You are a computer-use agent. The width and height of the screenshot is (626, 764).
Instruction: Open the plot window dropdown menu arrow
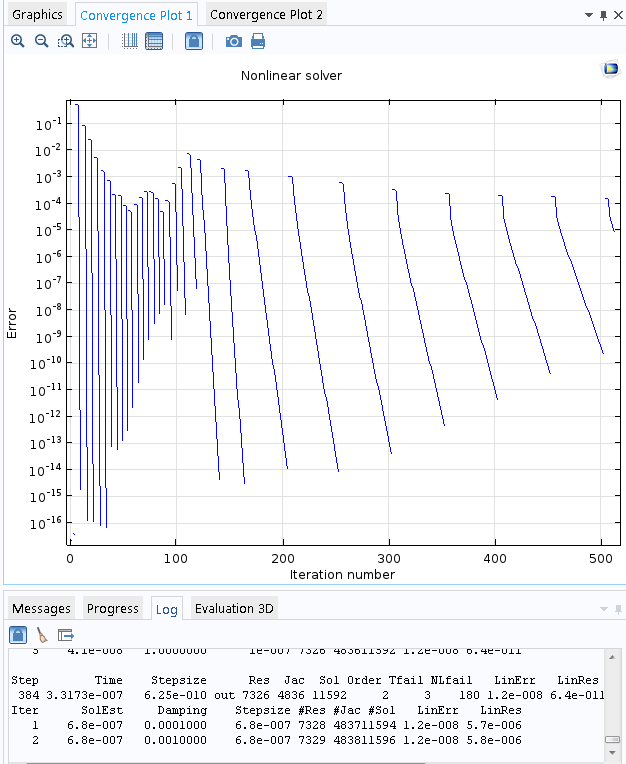(588, 16)
